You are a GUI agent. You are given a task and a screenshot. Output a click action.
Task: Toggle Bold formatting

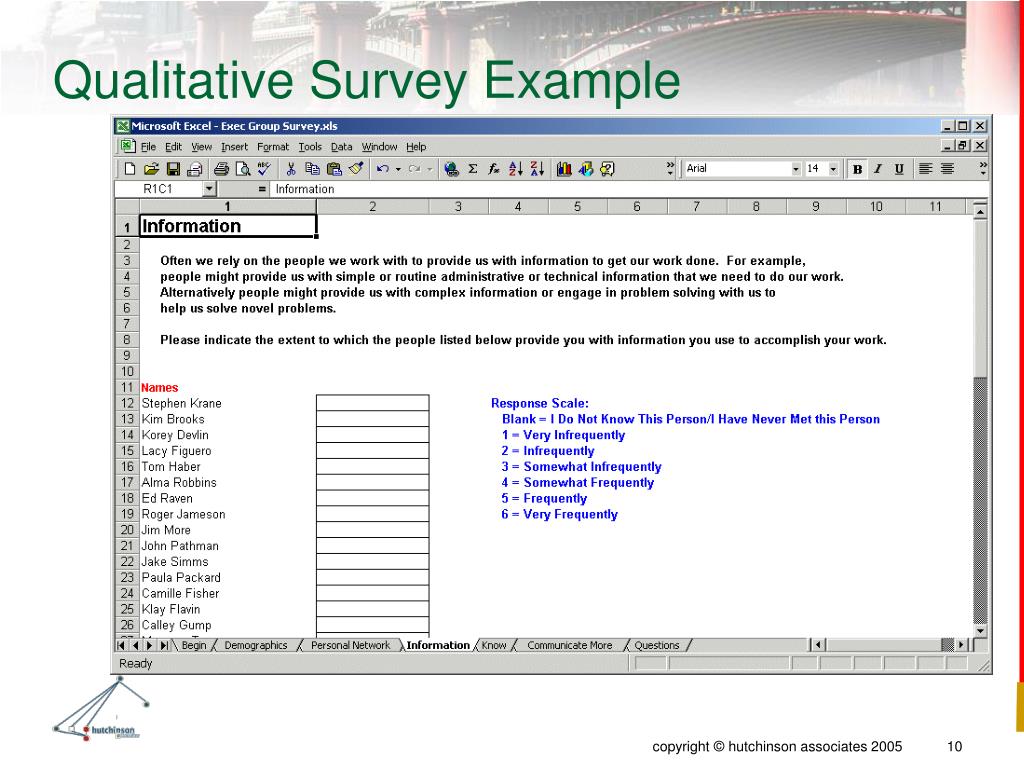[x=857, y=168]
